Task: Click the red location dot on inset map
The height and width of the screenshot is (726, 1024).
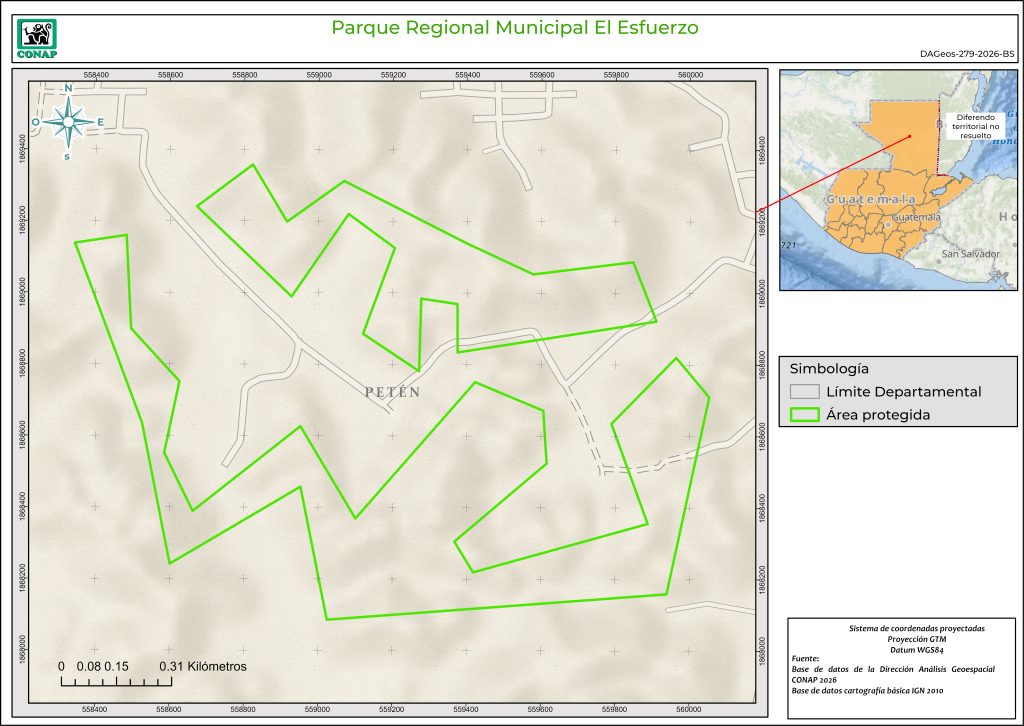Action: point(910,136)
